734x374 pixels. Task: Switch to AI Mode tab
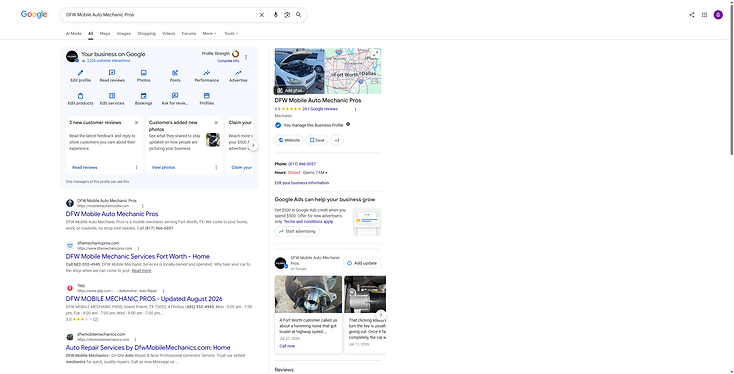73,34
